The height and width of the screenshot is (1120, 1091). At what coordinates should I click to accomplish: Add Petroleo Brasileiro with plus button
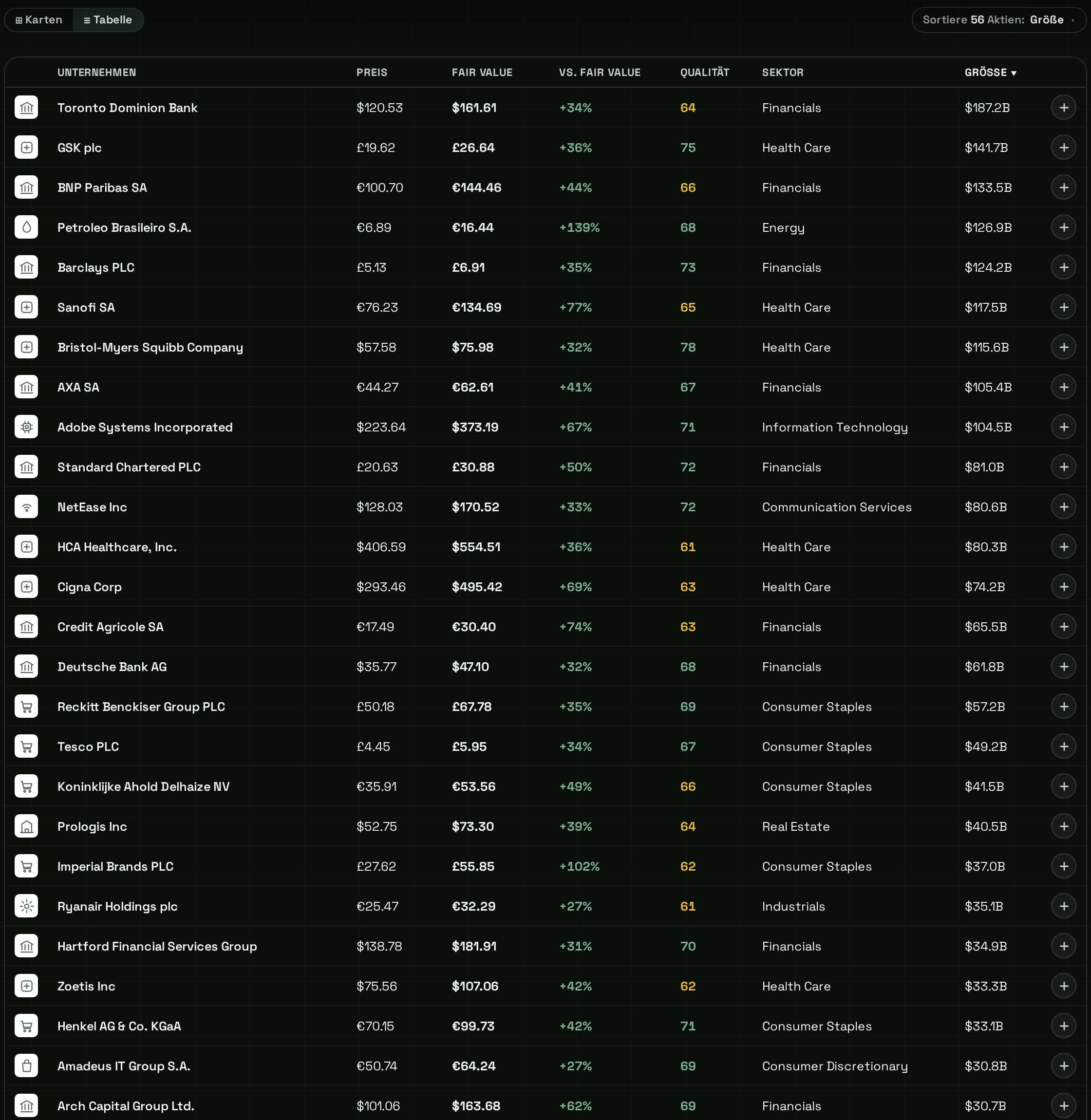pyautogui.click(x=1064, y=227)
